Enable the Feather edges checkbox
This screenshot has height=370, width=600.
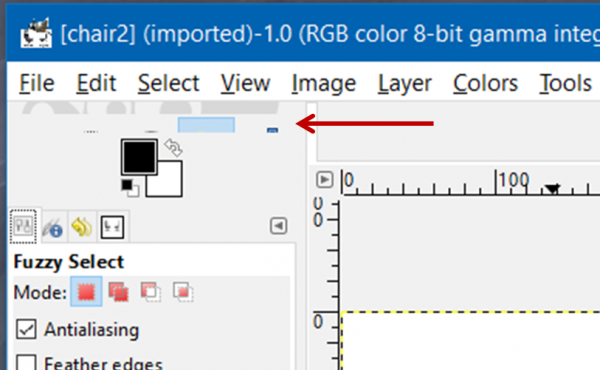[26, 363]
